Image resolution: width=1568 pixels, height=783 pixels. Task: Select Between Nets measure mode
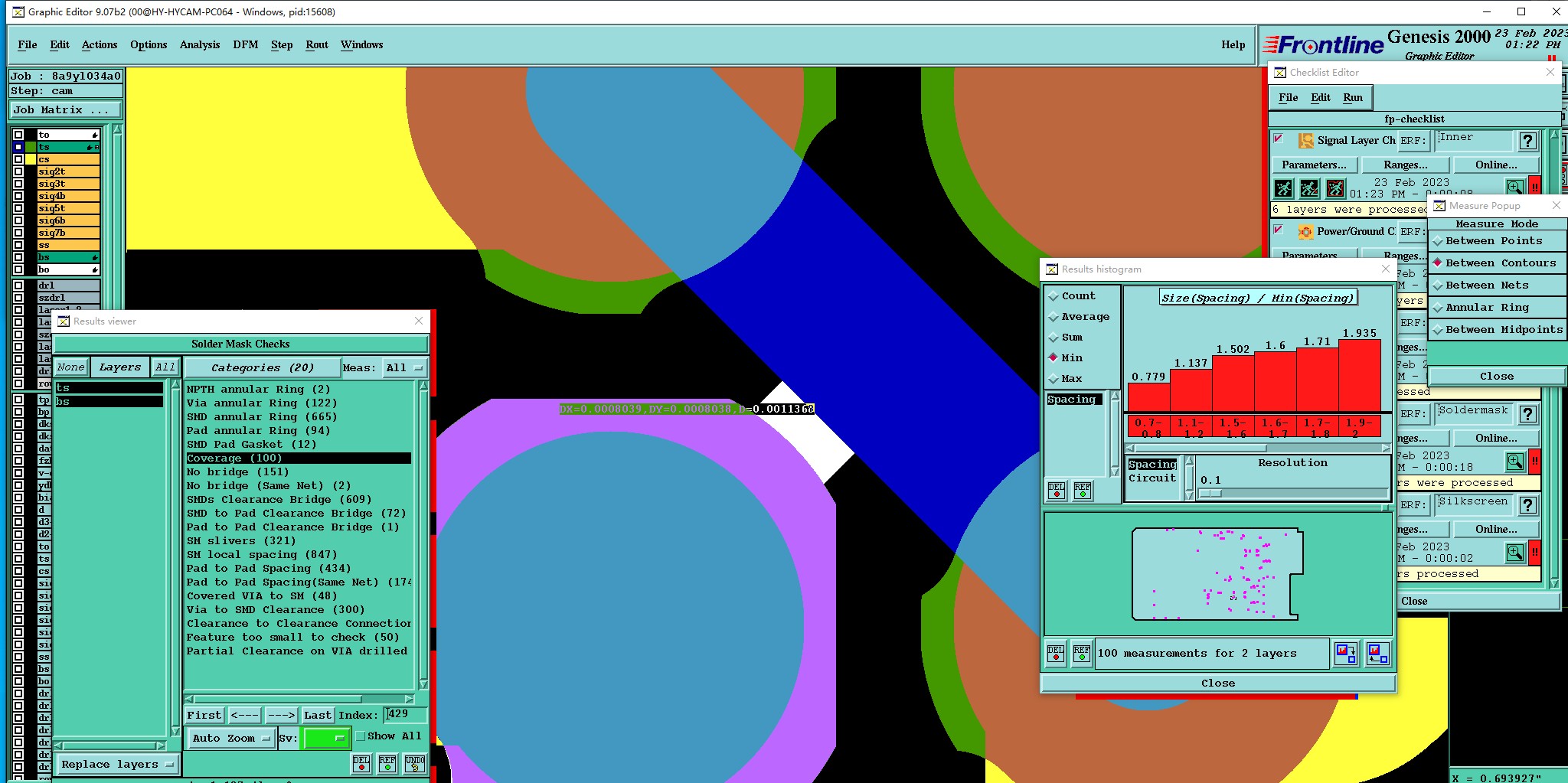(1497, 285)
